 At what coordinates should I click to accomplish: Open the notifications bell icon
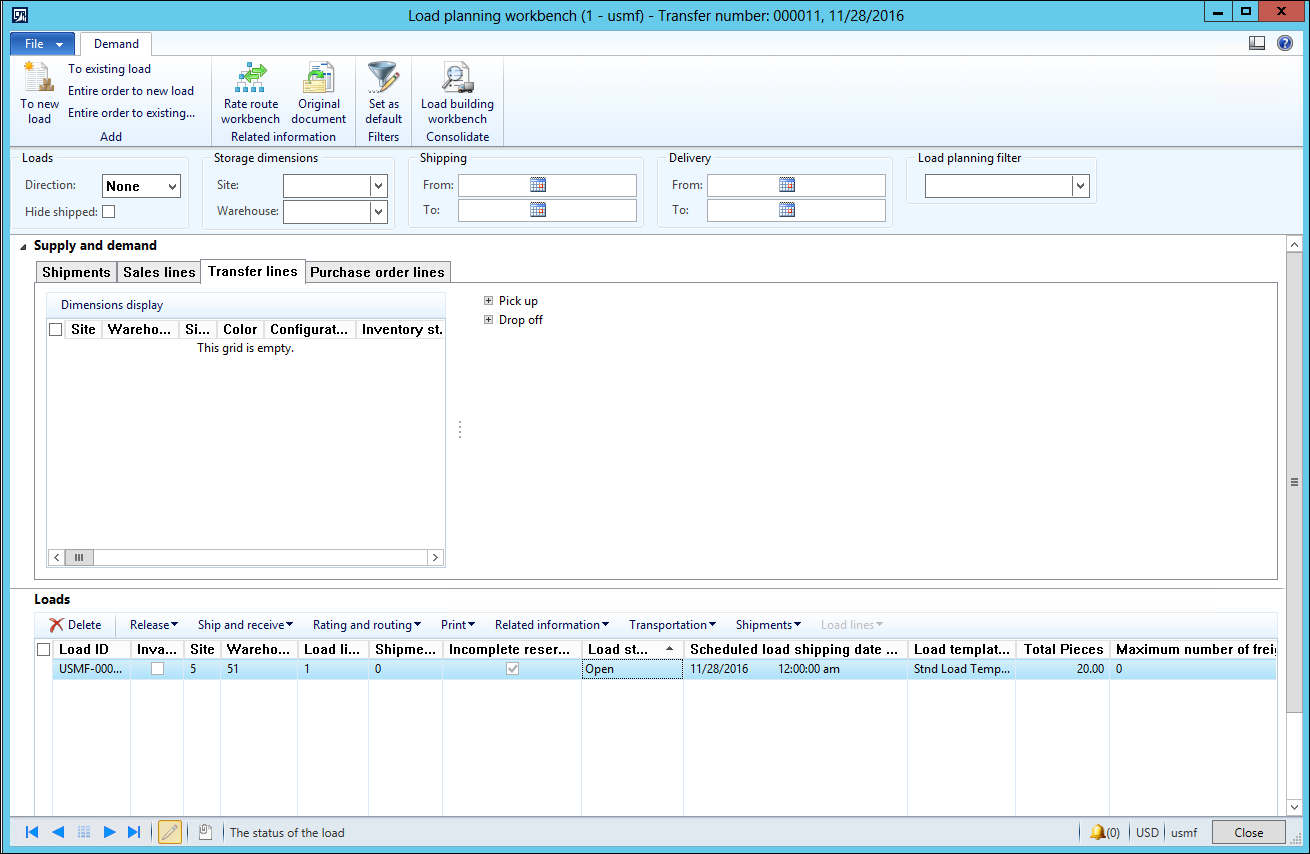tap(1098, 832)
